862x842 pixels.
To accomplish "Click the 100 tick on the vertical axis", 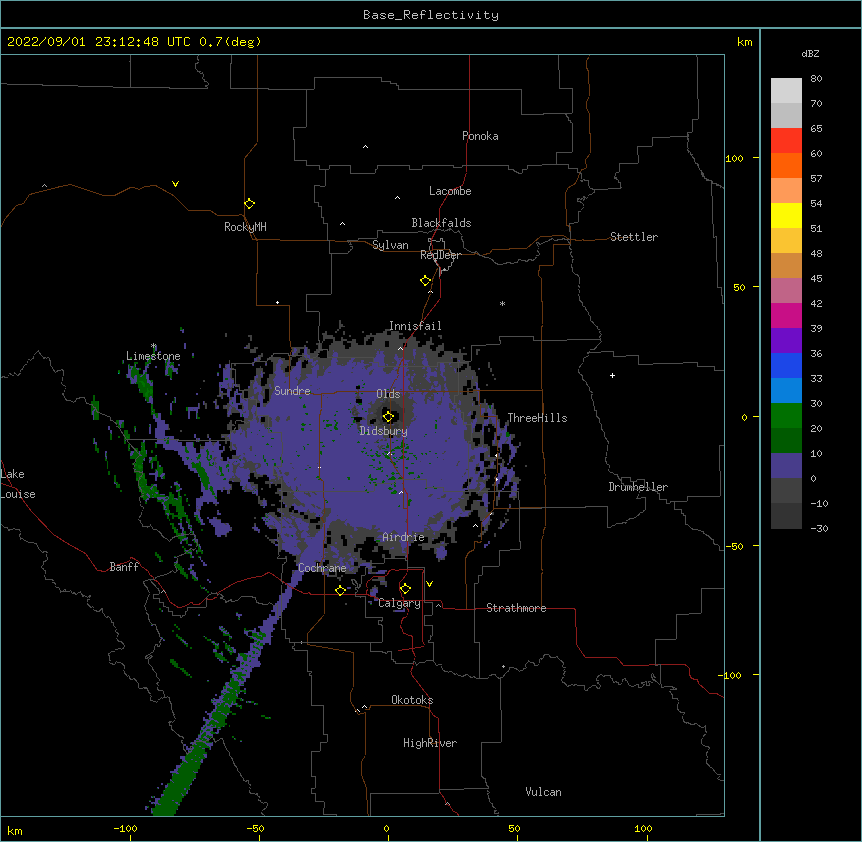I will (734, 158).
